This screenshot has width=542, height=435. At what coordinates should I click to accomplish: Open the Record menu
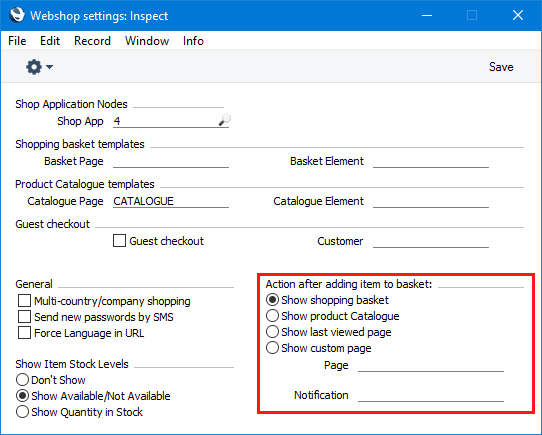(x=92, y=41)
